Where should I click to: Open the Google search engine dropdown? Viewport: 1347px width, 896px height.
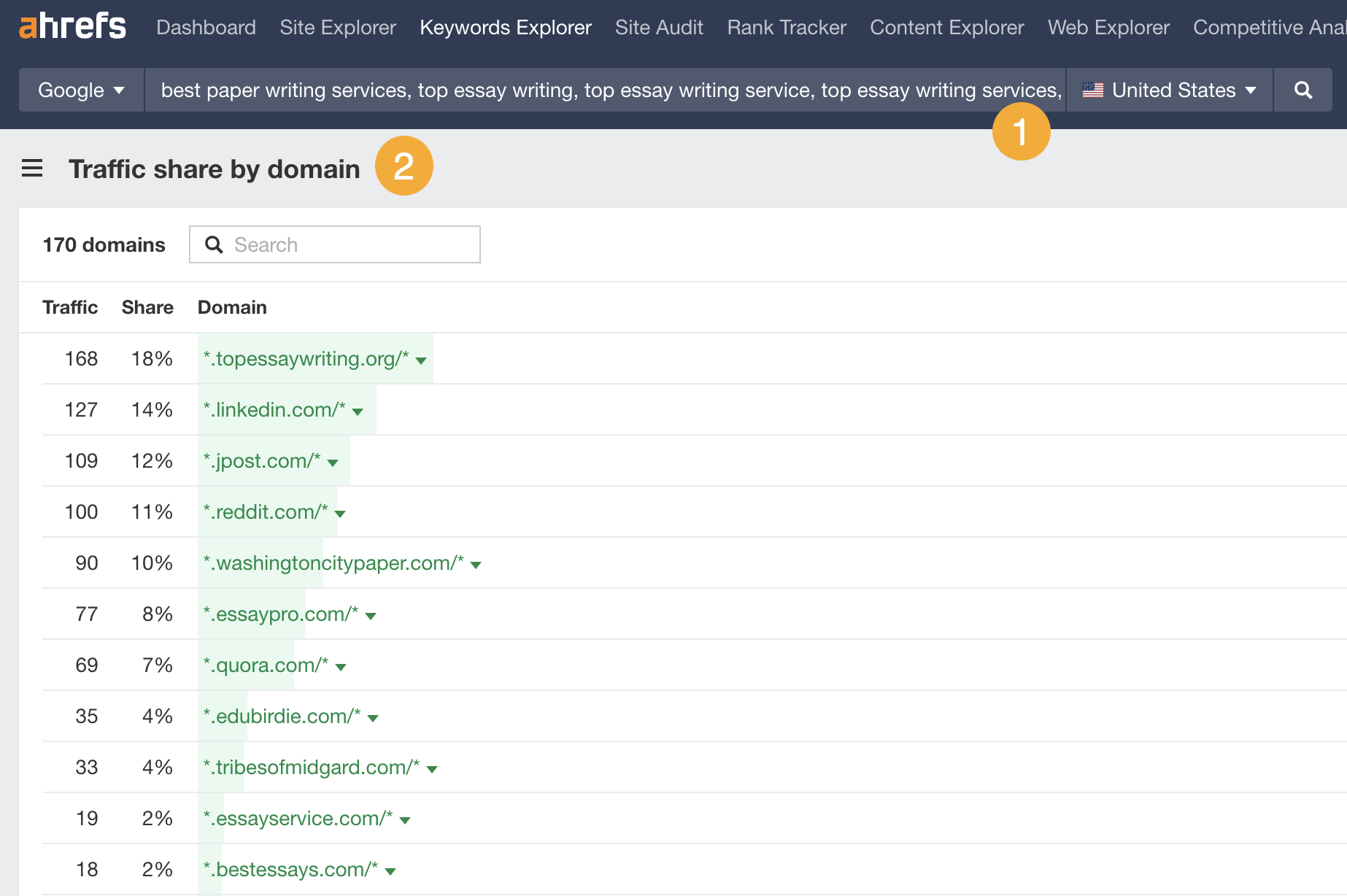coord(80,90)
